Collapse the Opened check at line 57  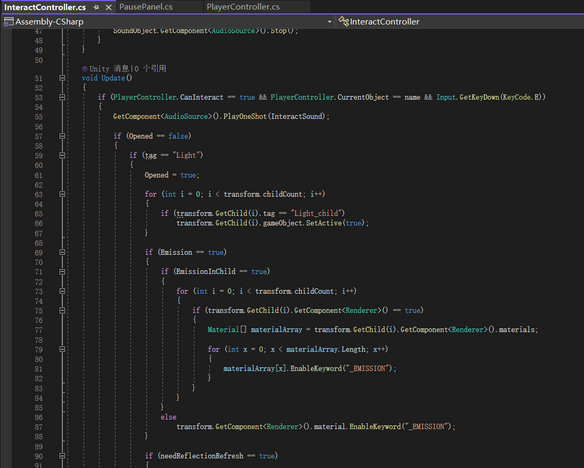pos(62,136)
